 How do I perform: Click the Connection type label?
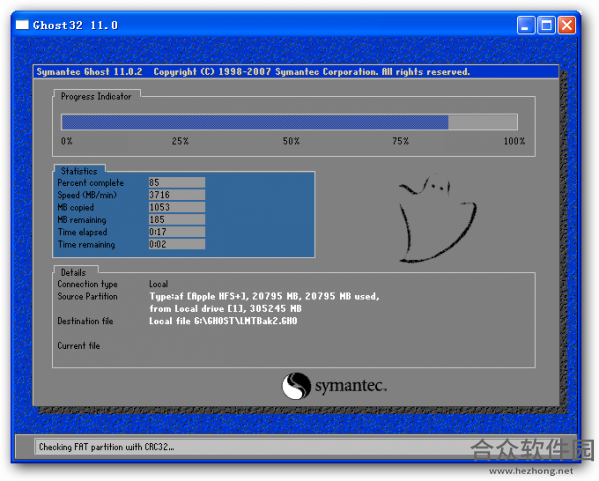pos(87,284)
